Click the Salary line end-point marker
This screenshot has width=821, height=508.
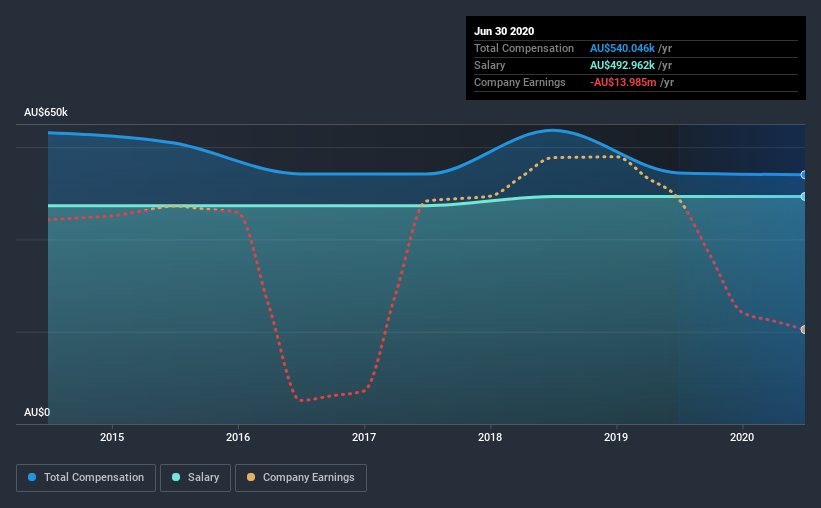pos(803,196)
